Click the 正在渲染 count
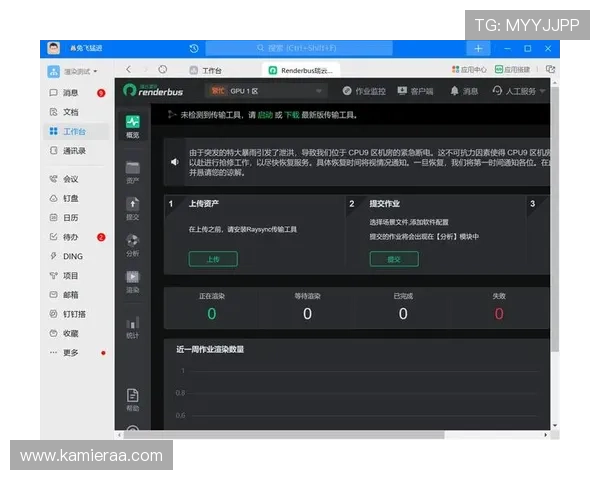 (212, 314)
